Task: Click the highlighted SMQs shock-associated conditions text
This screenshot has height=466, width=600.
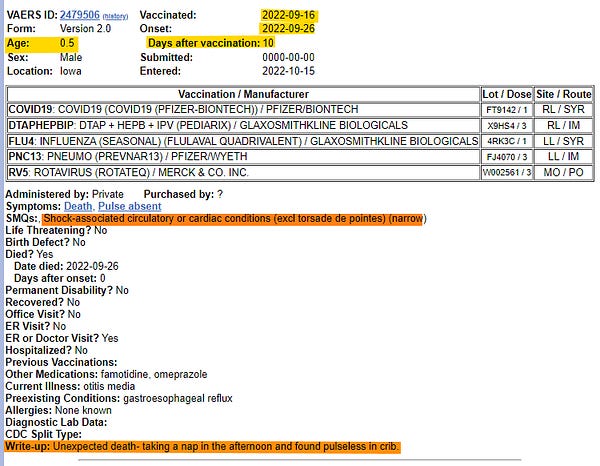Action: click(x=233, y=218)
